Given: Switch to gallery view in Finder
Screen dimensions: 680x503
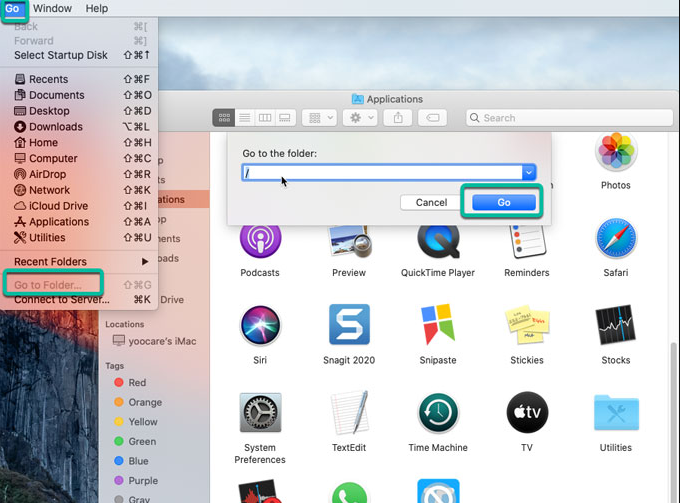Looking at the screenshot, I should click(x=285, y=118).
